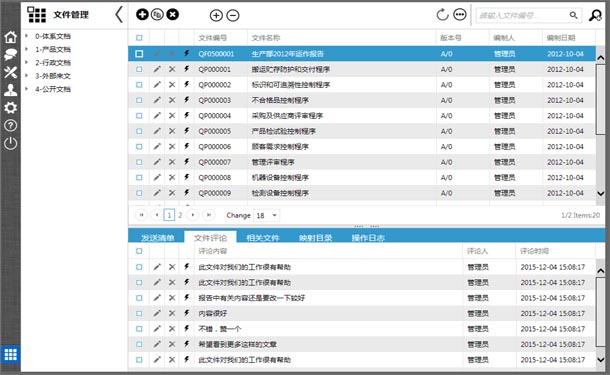The height and width of the screenshot is (375, 610).
Task: Open the advanced search icon at top right
Action: point(595,15)
